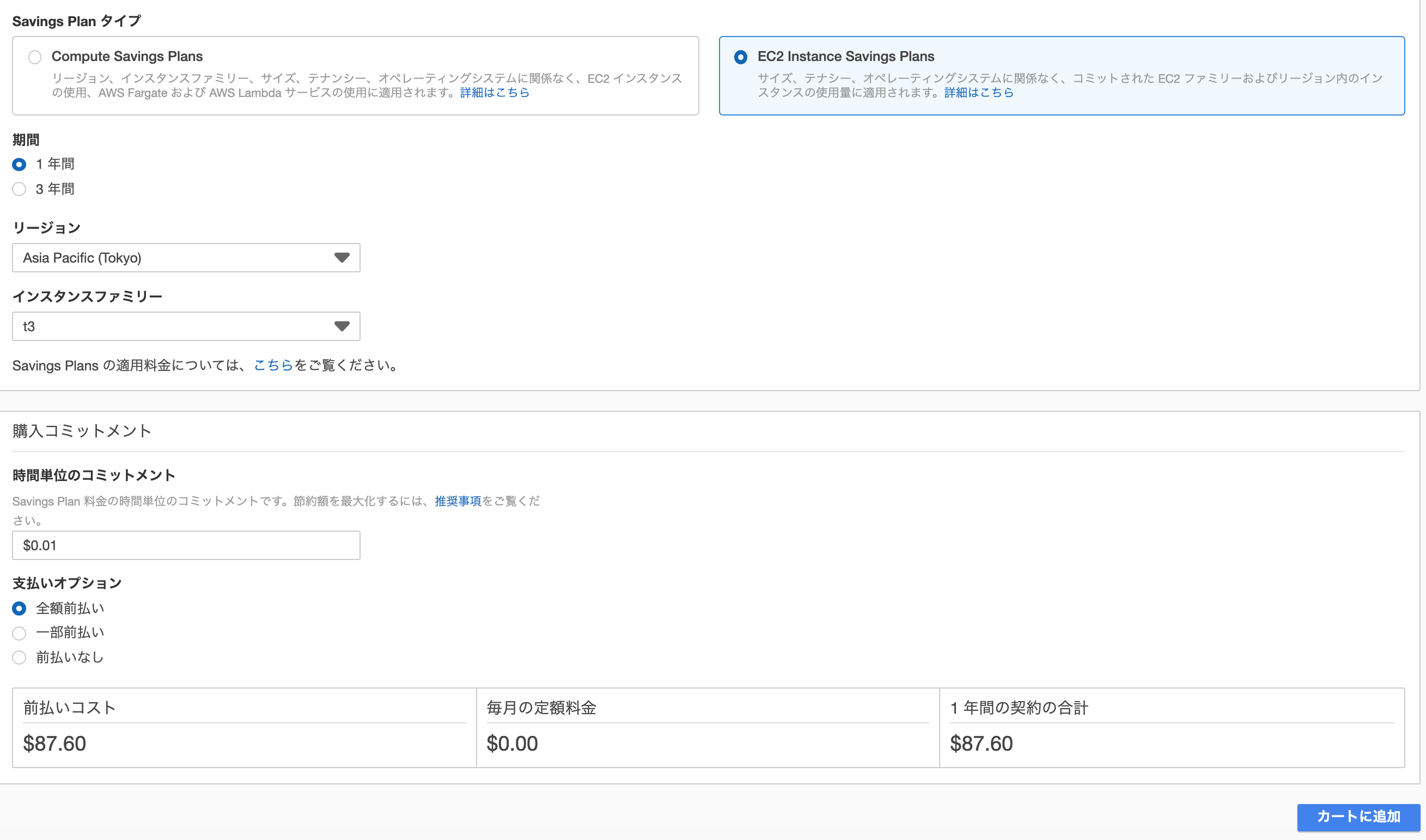Screen dimensions: 1426x840
Task: Click the 毎月の定額料金 value $0.00
Action: [x=512, y=743]
